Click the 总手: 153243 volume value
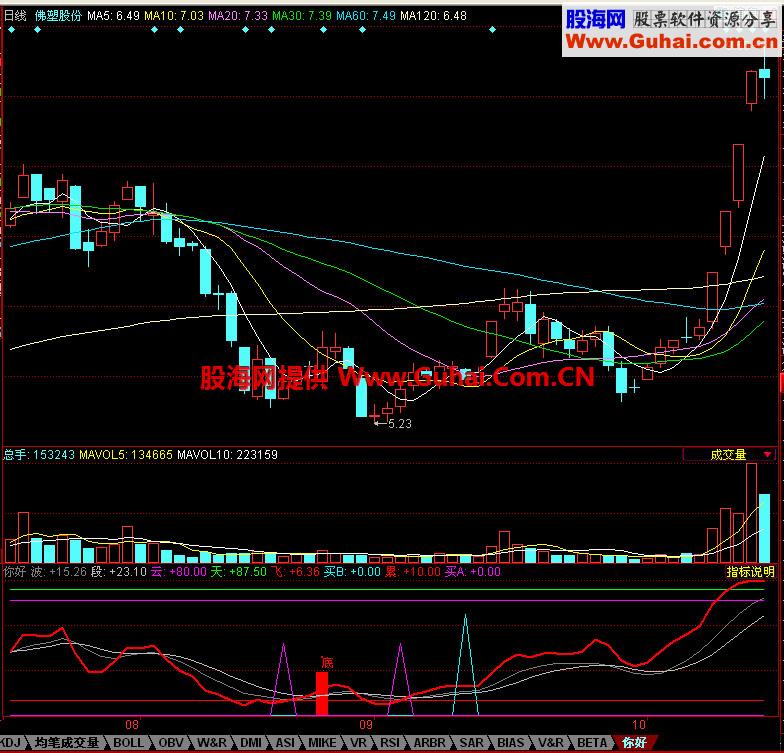 [39, 454]
